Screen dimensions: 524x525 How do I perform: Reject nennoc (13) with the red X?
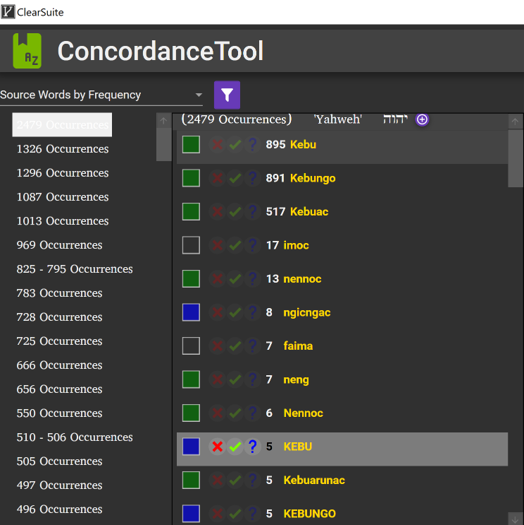[x=217, y=279]
